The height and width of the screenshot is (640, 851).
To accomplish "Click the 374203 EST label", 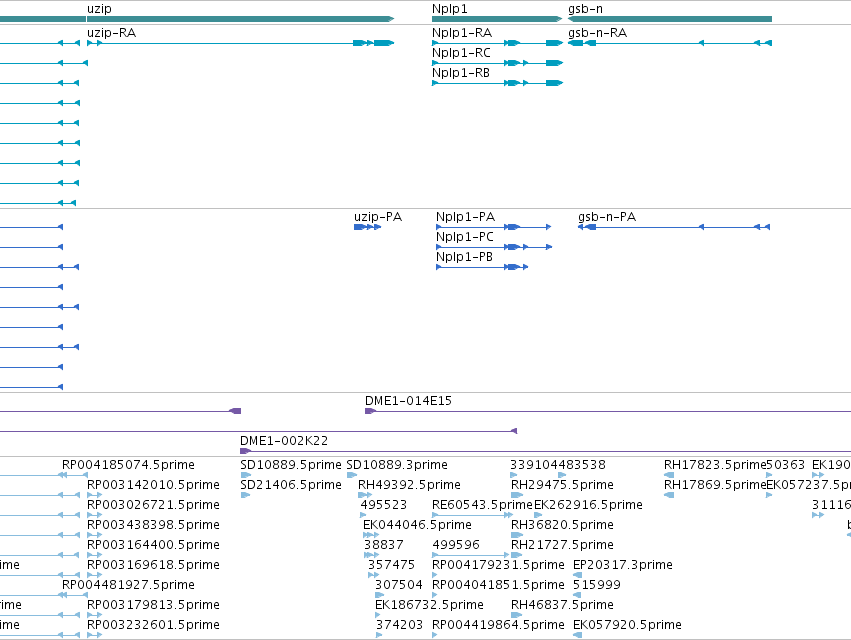I will (x=399, y=625).
